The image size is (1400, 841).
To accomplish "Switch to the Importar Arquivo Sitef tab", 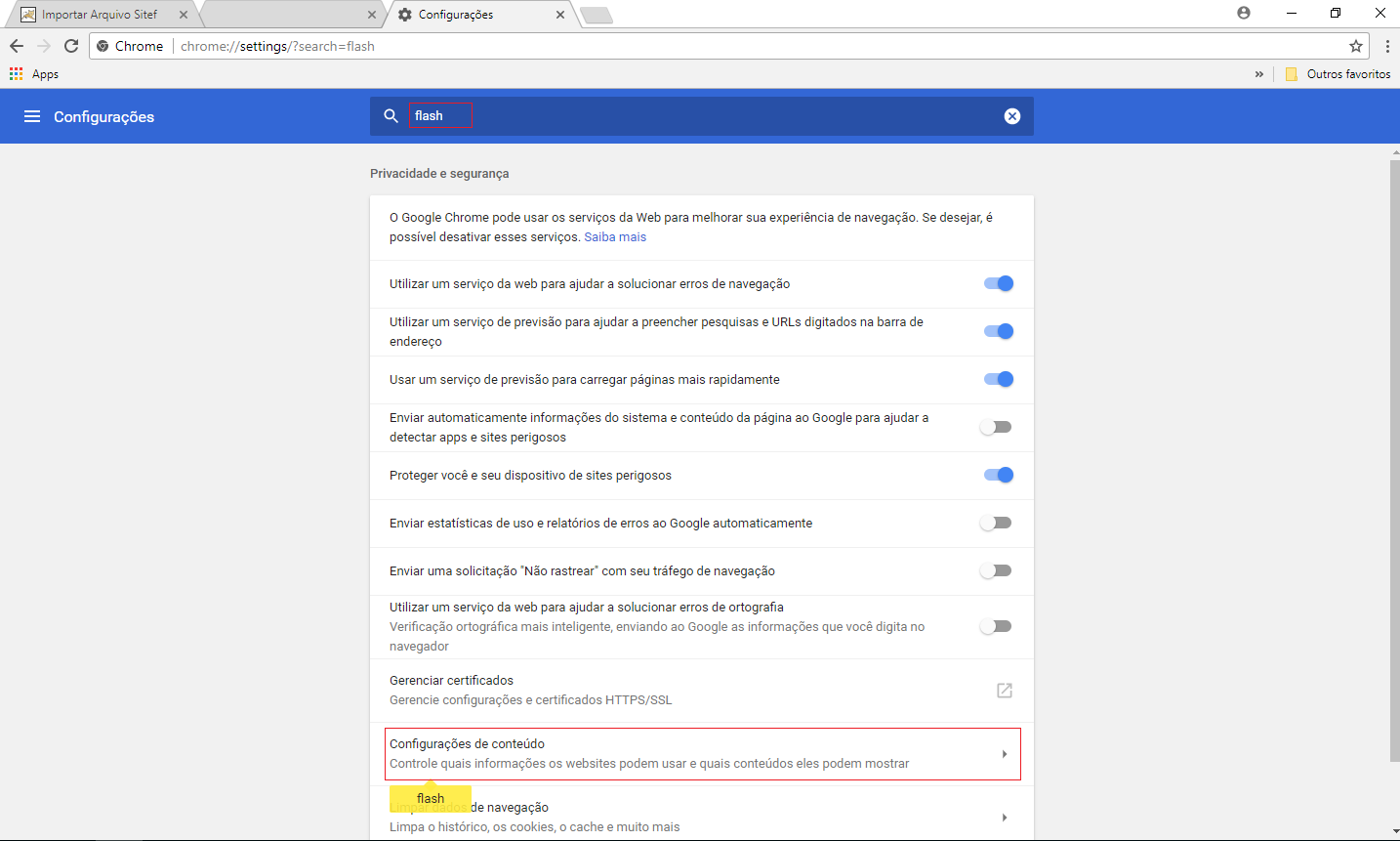I will pos(102,15).
